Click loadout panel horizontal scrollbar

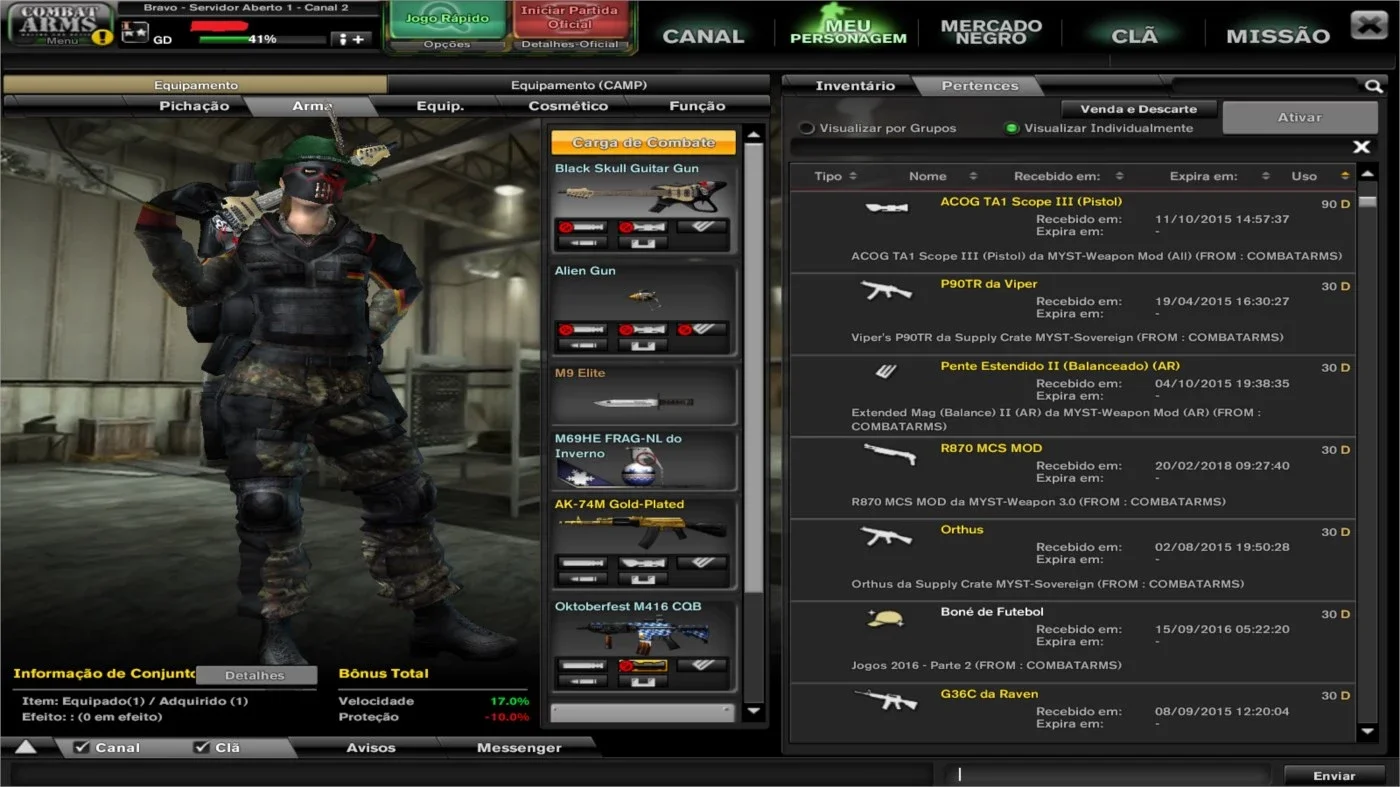644,712
